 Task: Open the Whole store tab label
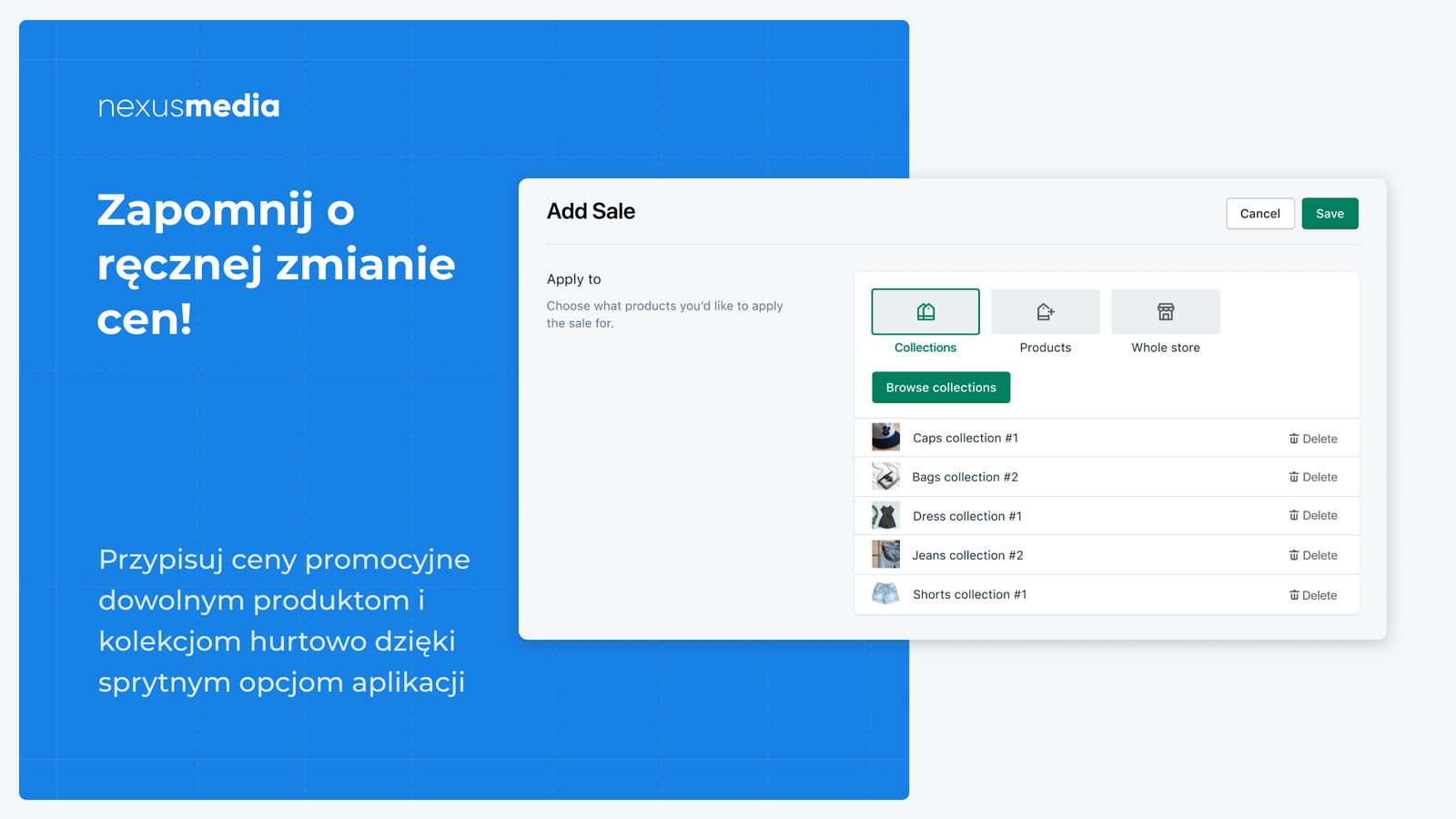pos(1166,348)
